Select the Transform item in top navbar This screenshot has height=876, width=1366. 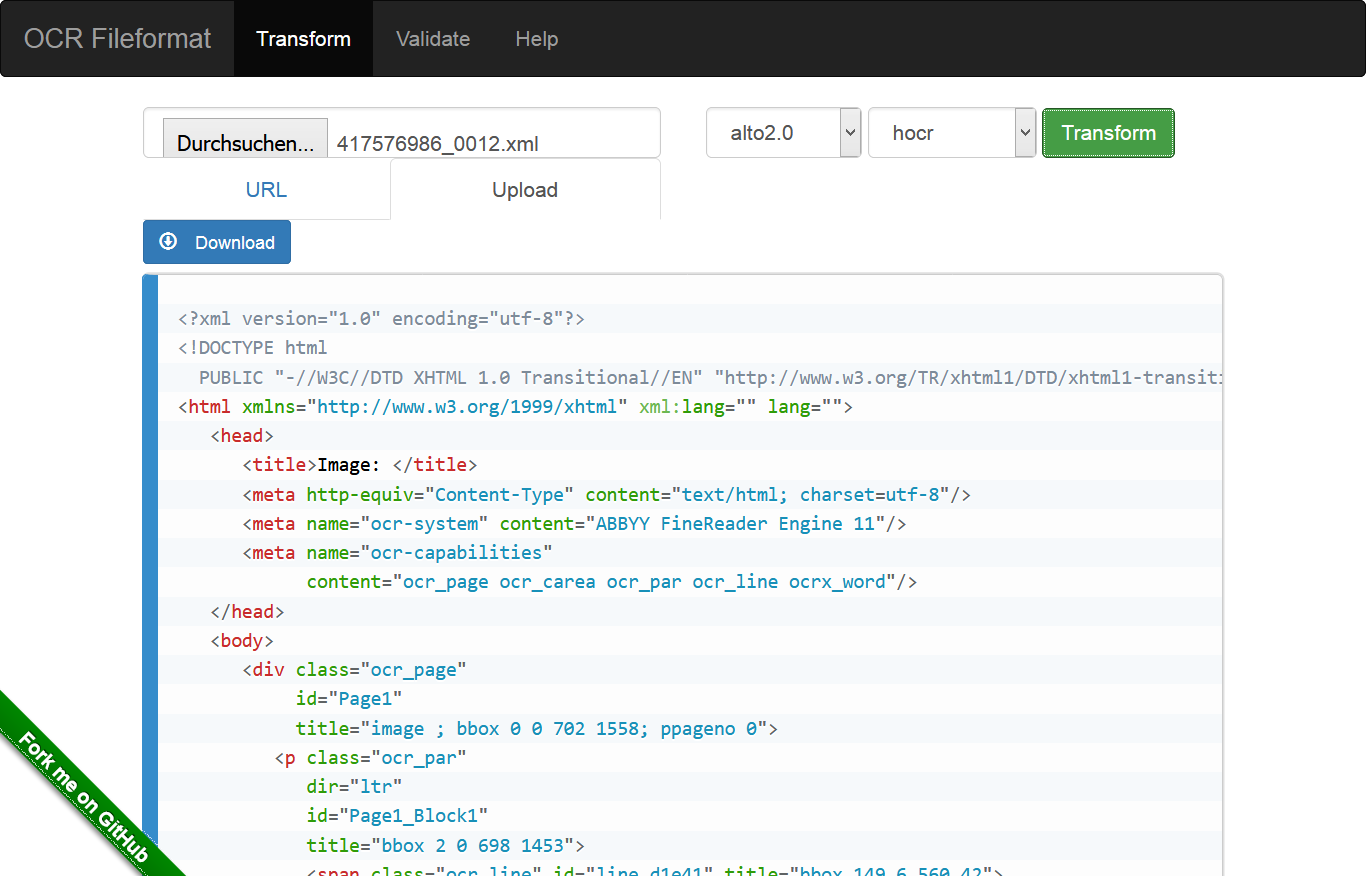click(303, 39)
